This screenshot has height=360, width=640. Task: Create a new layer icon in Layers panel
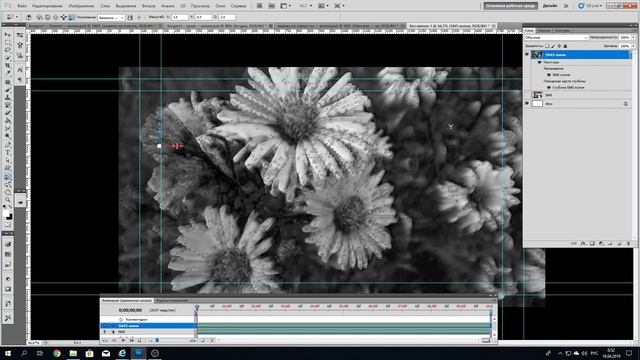[619, 244]
